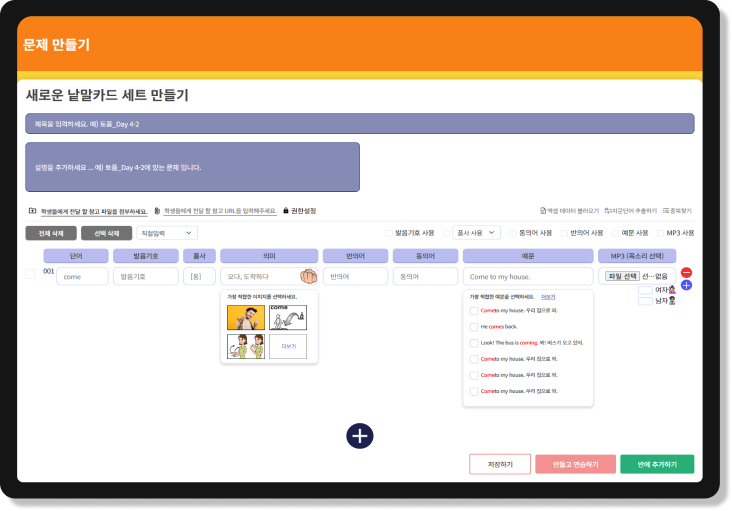Viewport: 732px width, 511px height.
Task: Click 저장하기 button
Action: click(500, 464)
